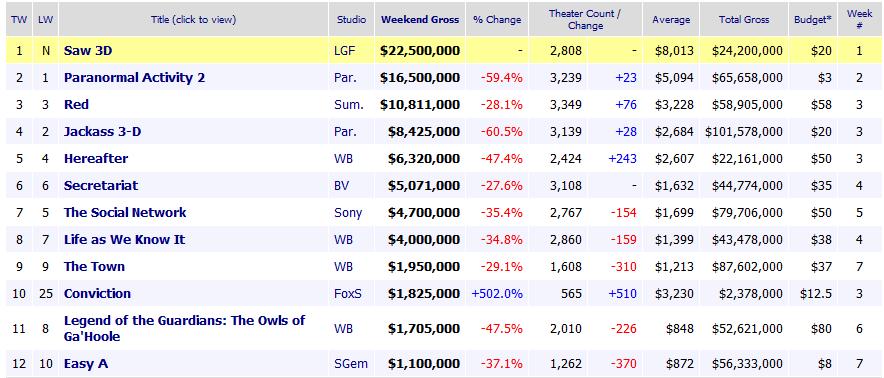Open the Paranormal Activity 2 movie link

134,77
